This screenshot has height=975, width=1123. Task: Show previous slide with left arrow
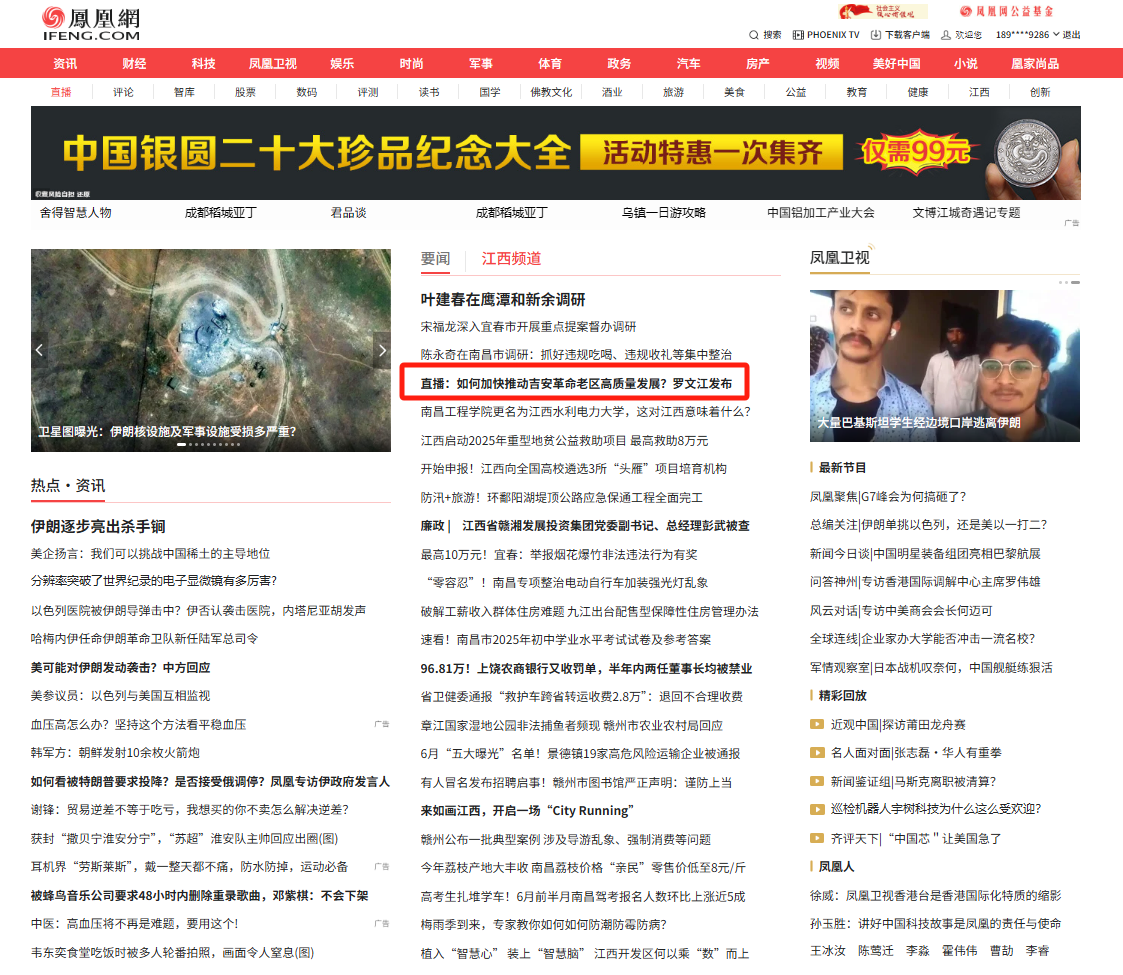(39, 350)
